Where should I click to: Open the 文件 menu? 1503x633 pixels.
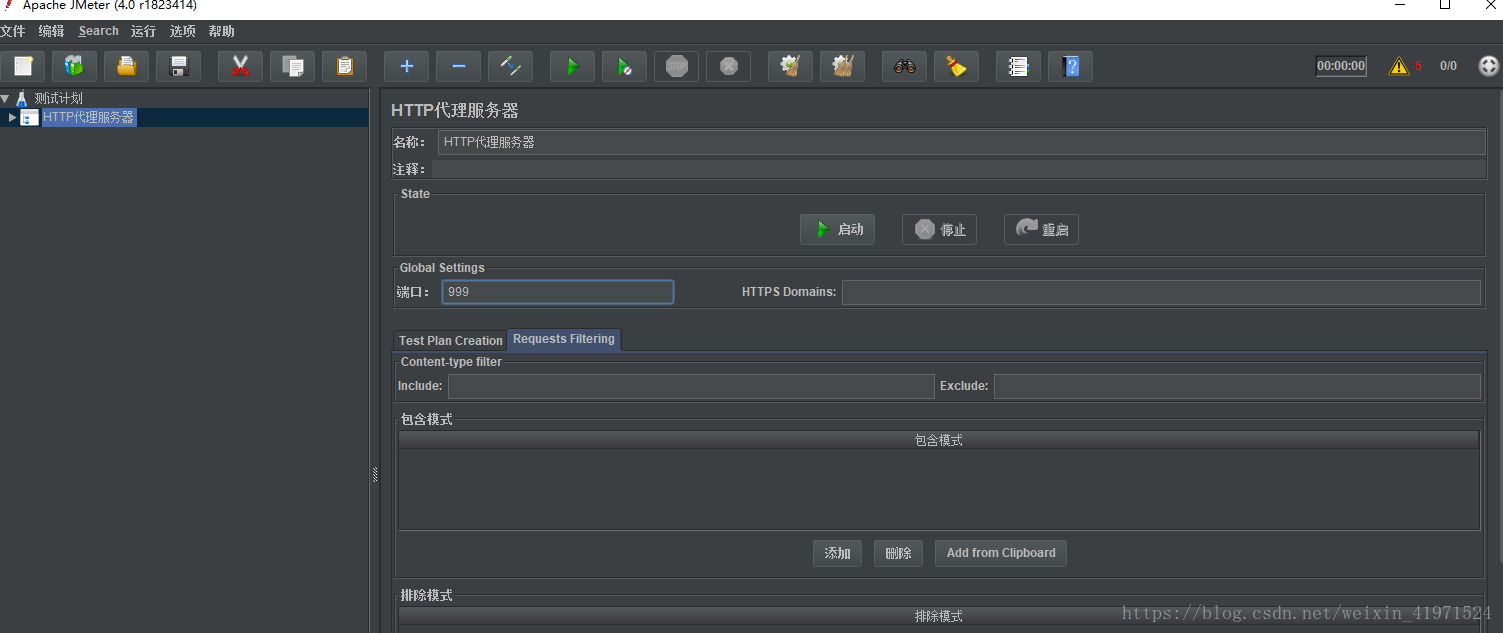click(12, 31)
